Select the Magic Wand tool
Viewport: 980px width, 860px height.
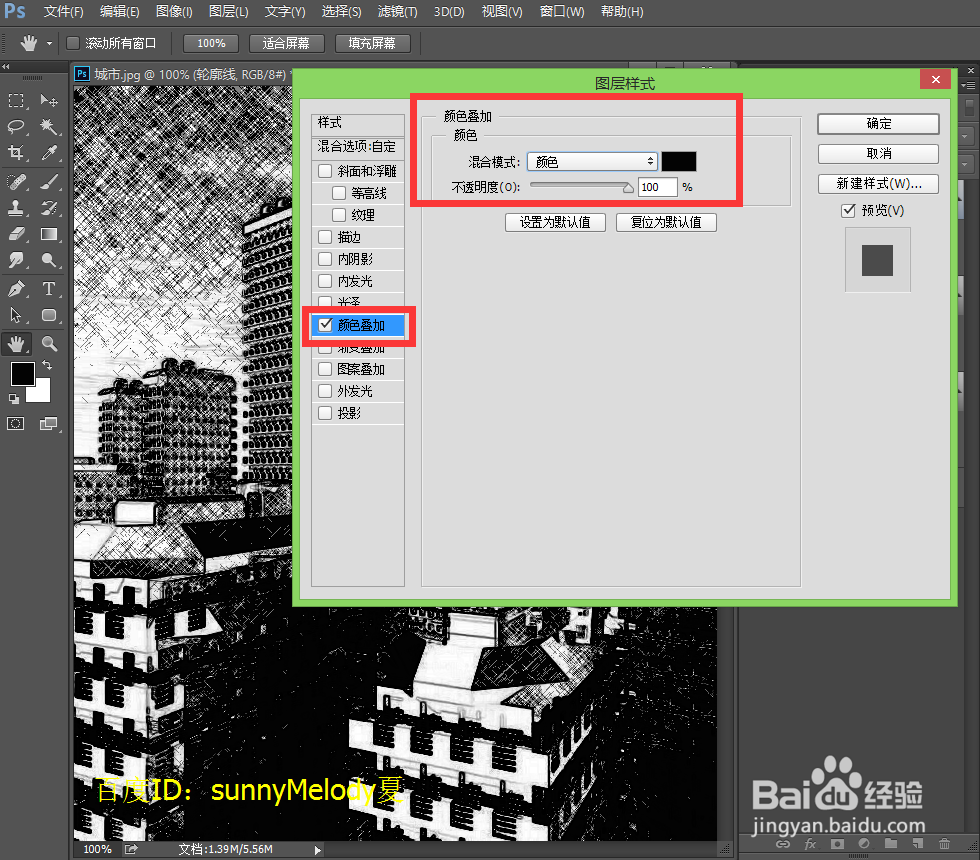point(49,127)
